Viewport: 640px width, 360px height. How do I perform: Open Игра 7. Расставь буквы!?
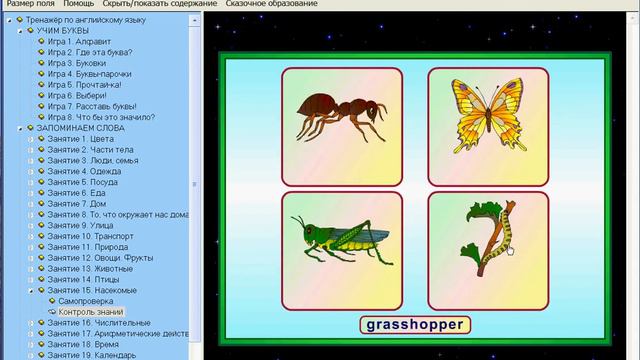(92, 107)
